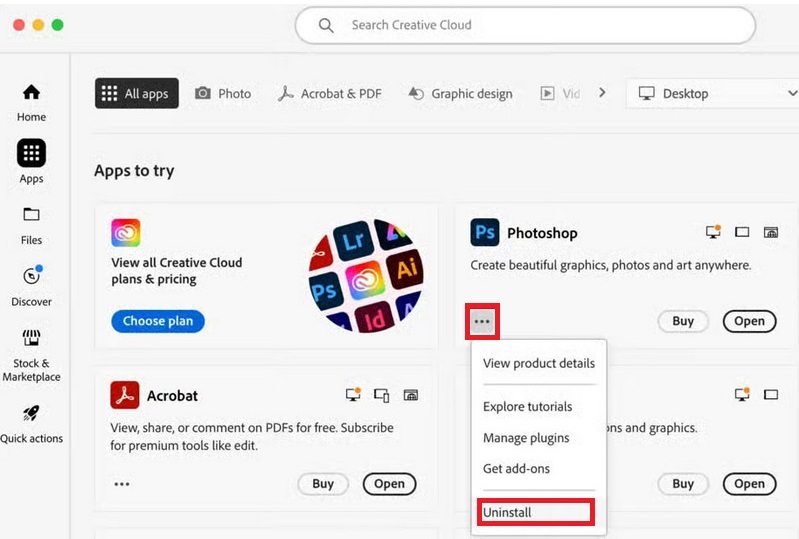Click Buy button for Acrobat
The width and height of the screenshot is (799, 539).
coord(323,483)
